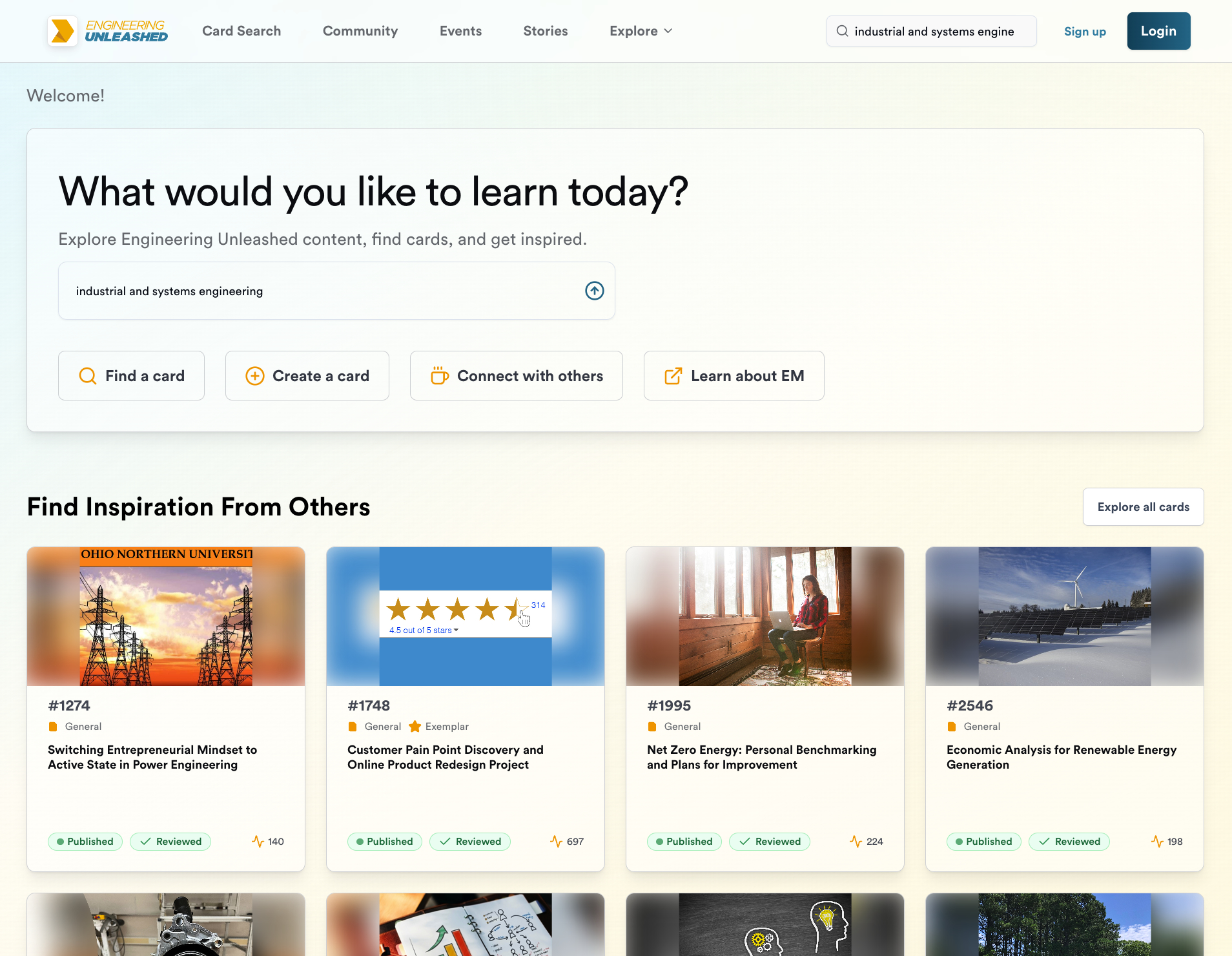Click Reviewed badge on card #2546
Image resolution: width=1232 pixels, height=956 pixels.
point(1069,842)
